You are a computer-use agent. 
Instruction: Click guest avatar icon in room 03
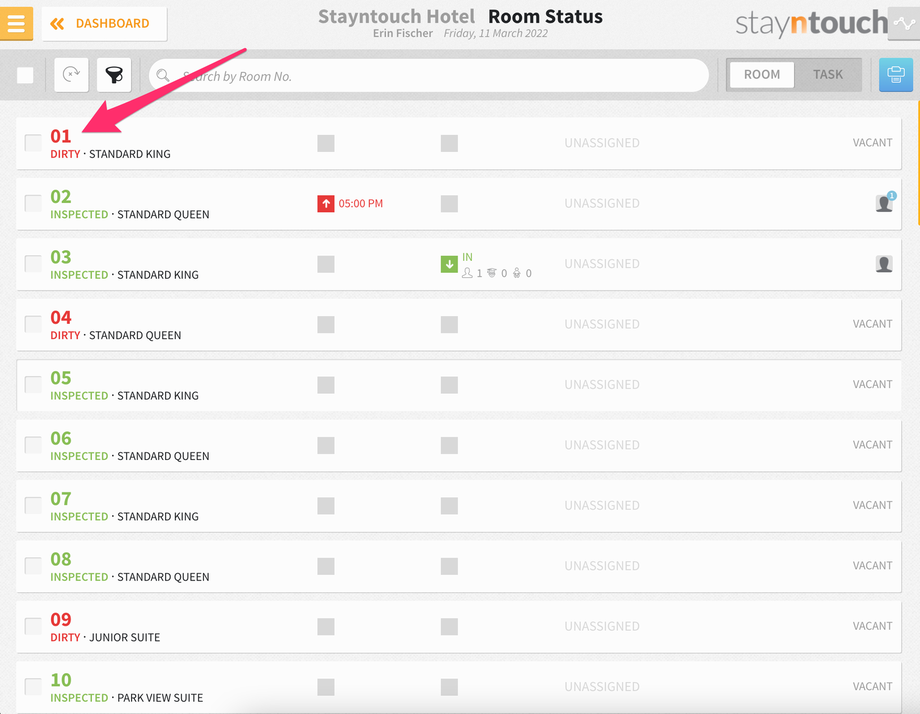pos(884,264)
